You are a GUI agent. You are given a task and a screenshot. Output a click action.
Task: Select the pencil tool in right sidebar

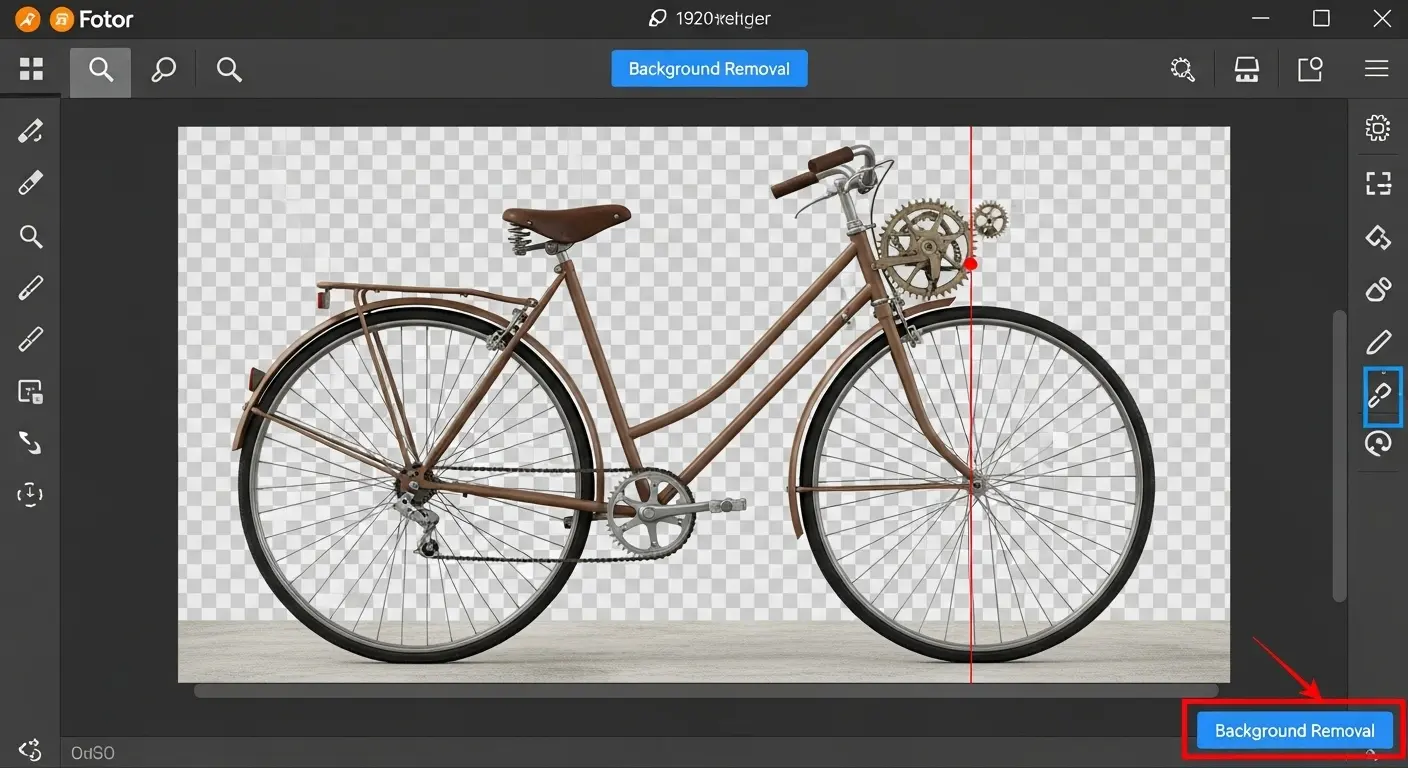pyautogui.click(x=1378, y=343)
